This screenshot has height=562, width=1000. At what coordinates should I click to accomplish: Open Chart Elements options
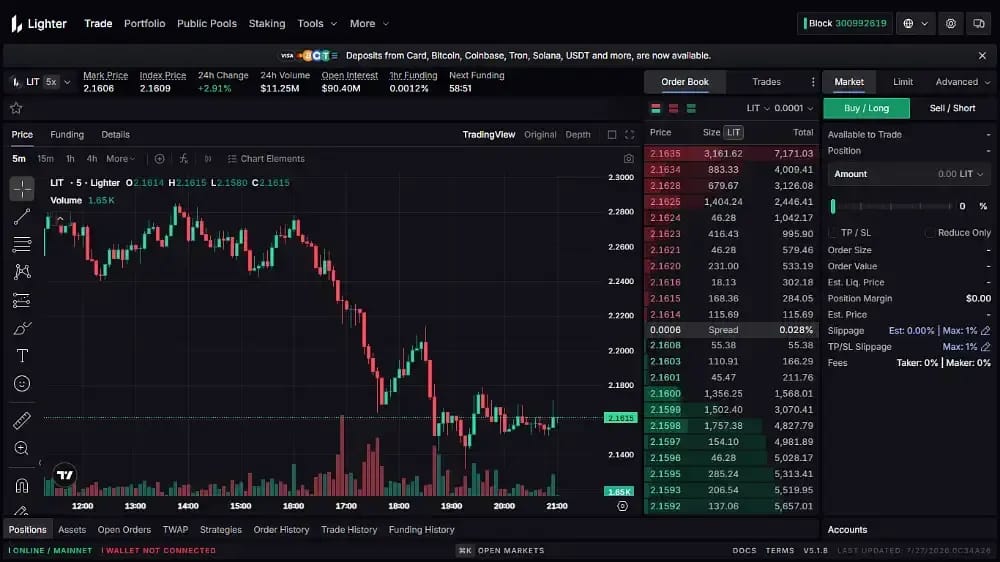pyautogui.click(x=266, y=159)
